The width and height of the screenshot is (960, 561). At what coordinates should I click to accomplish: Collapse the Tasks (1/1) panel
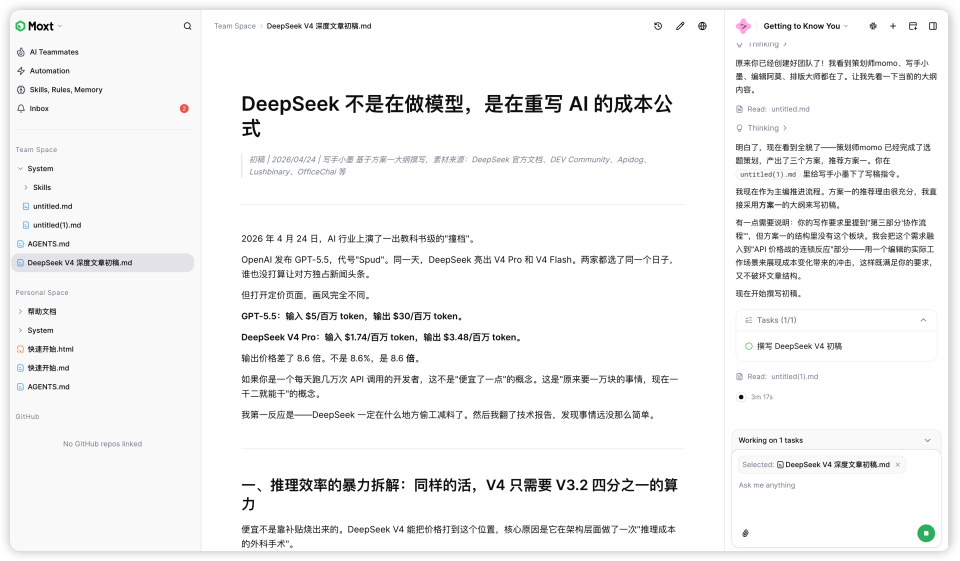pyautogui.click(x=923, y=320)
